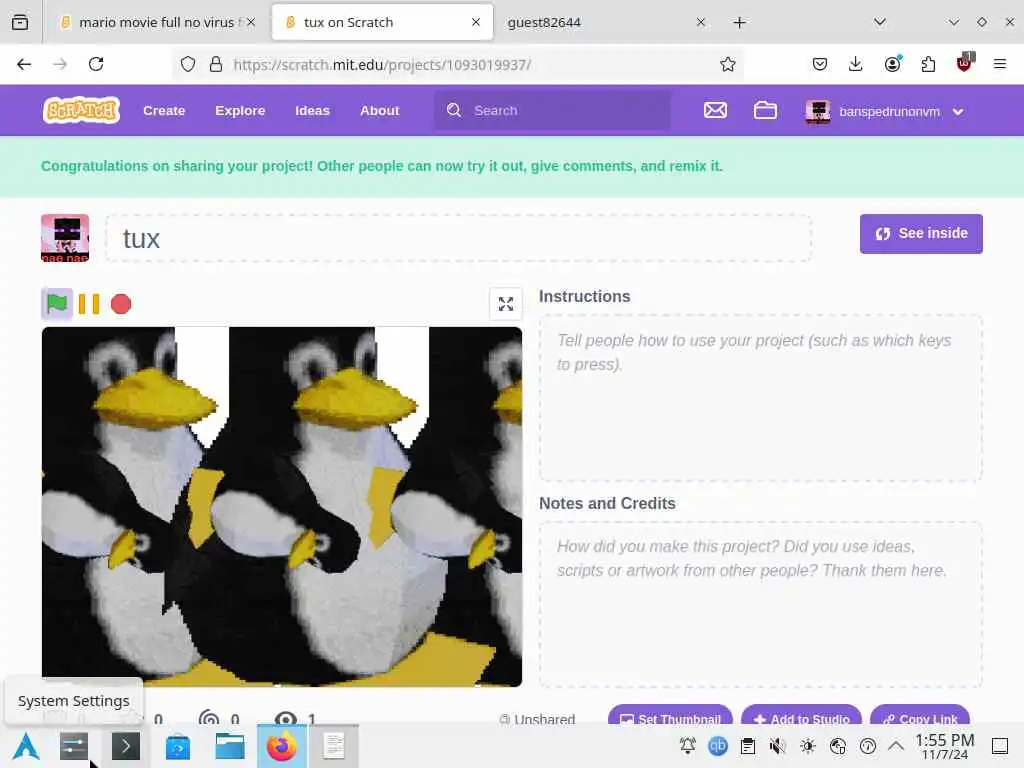The height and width of the screenshot is (768, 1024).
Task: Click the Instructions text box
Action: tap(760, 398)
